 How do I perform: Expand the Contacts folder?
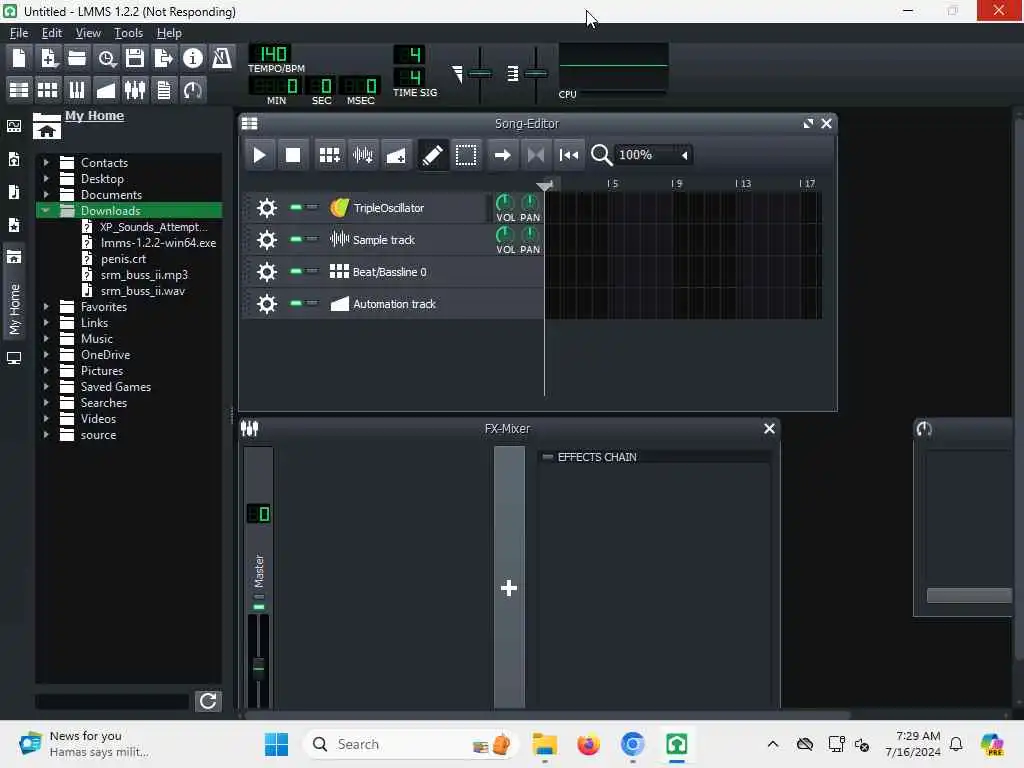coord(46,162)
